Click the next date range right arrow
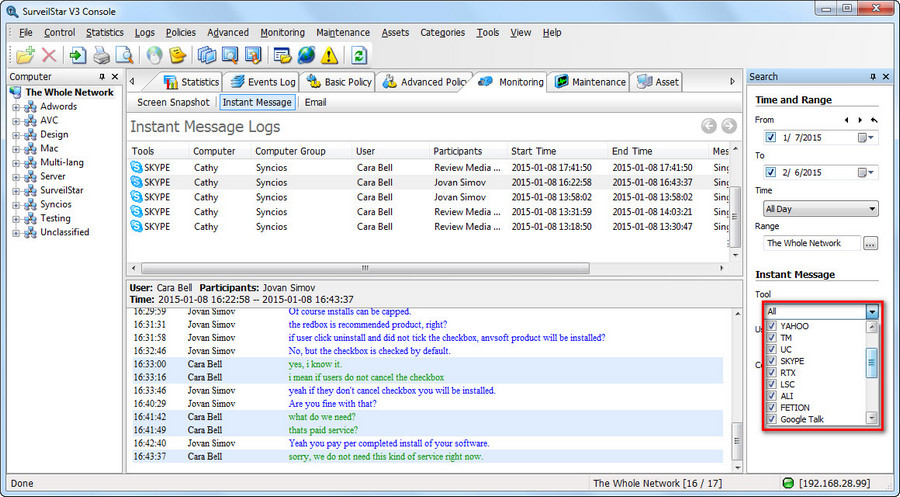 tap(860, 120)
